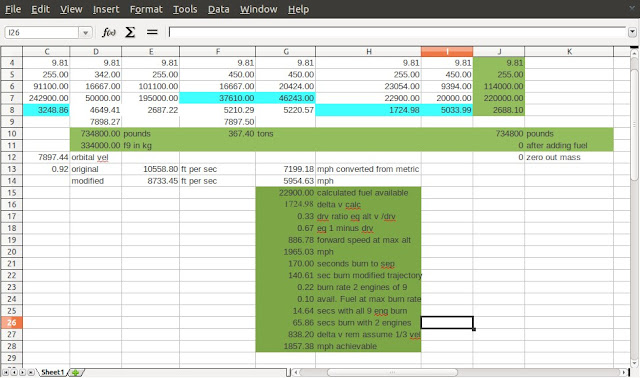The width and height of the screenshot is (640, 378).
Task: Open the View menu
Action: click(x=71, y=9)
